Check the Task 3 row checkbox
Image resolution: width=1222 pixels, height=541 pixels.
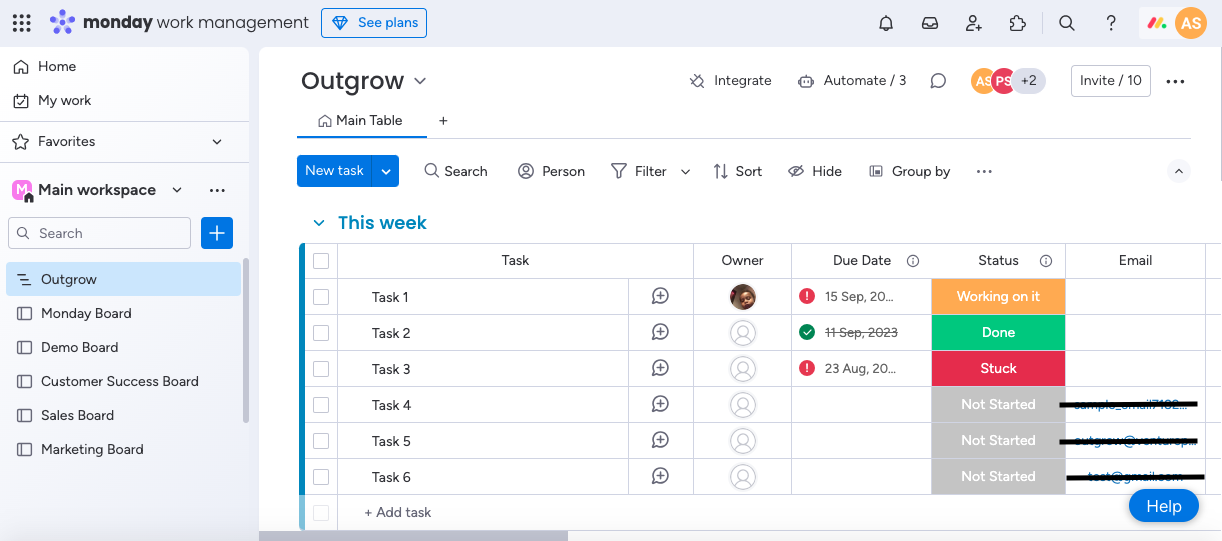321,369
